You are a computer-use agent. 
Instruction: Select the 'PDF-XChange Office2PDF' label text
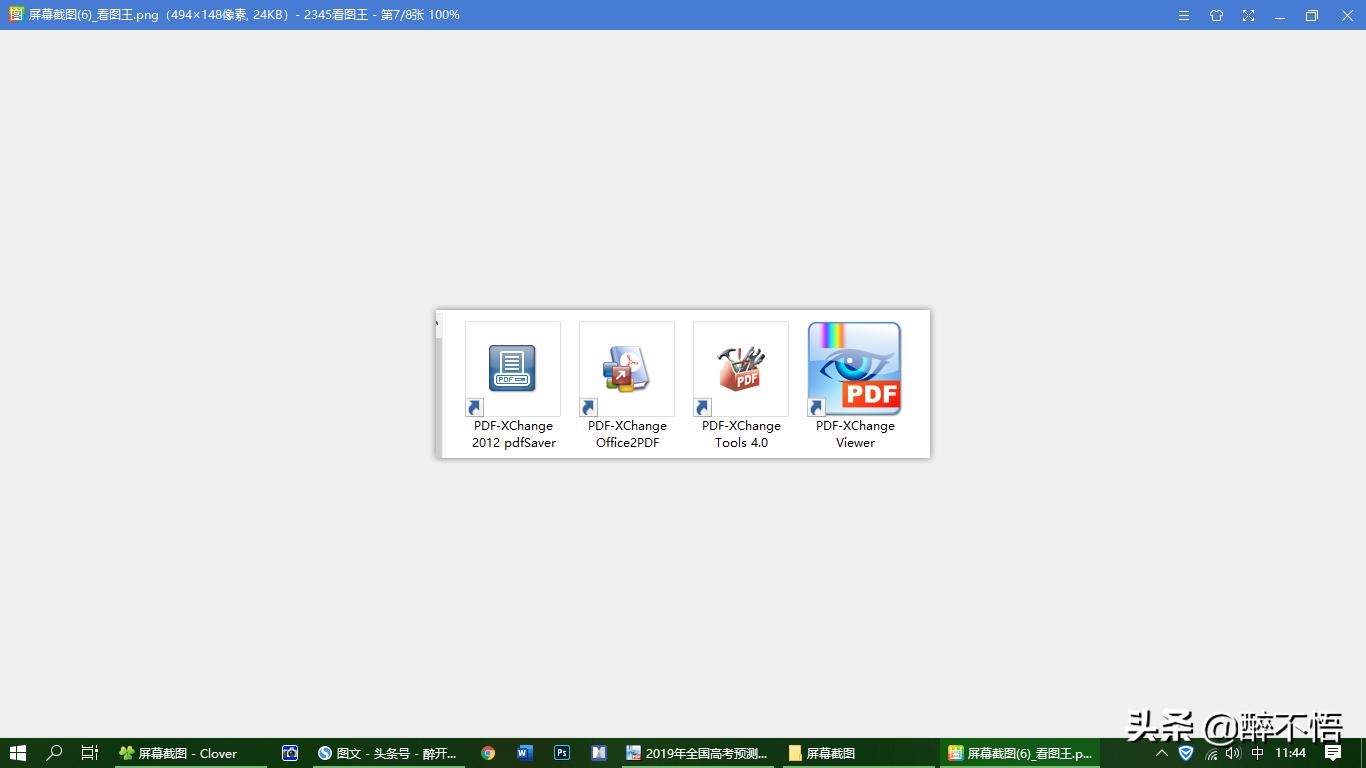click(x=628, y=434)
